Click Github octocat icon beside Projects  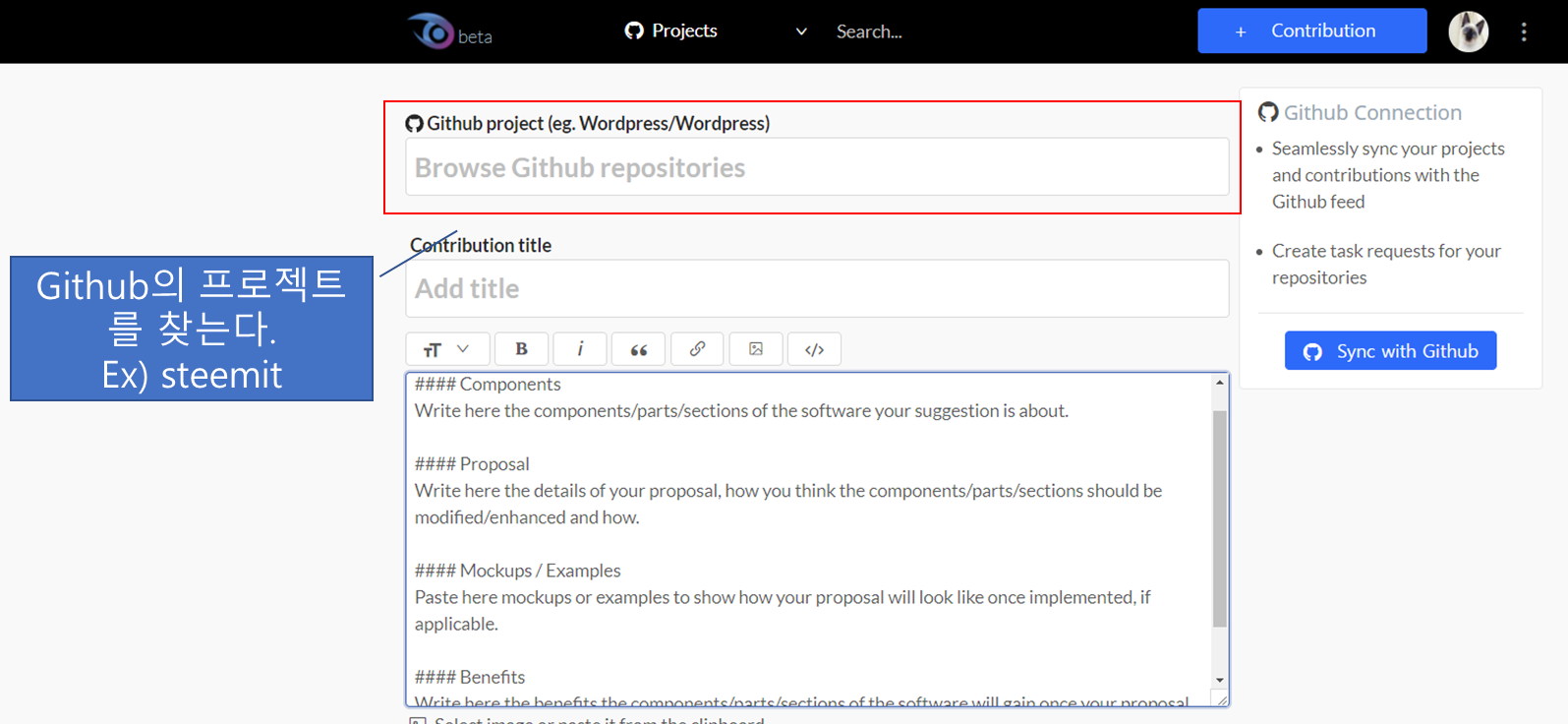(x=634, y=30)
